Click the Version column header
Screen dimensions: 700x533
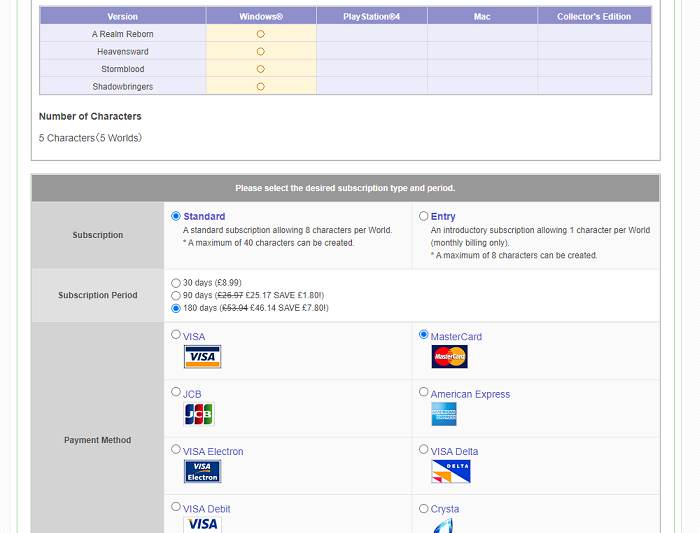(123, 17)
